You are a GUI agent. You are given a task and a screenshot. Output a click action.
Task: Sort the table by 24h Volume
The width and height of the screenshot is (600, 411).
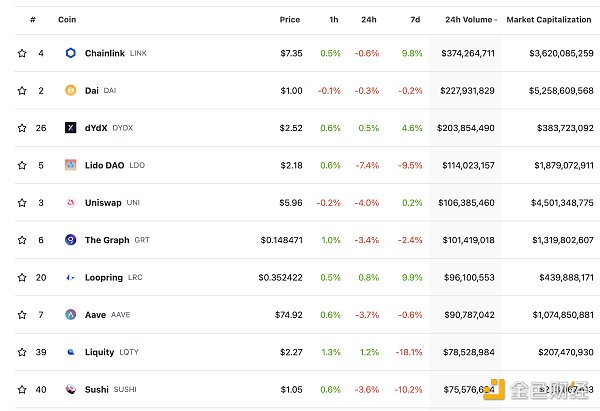point(466,19)
